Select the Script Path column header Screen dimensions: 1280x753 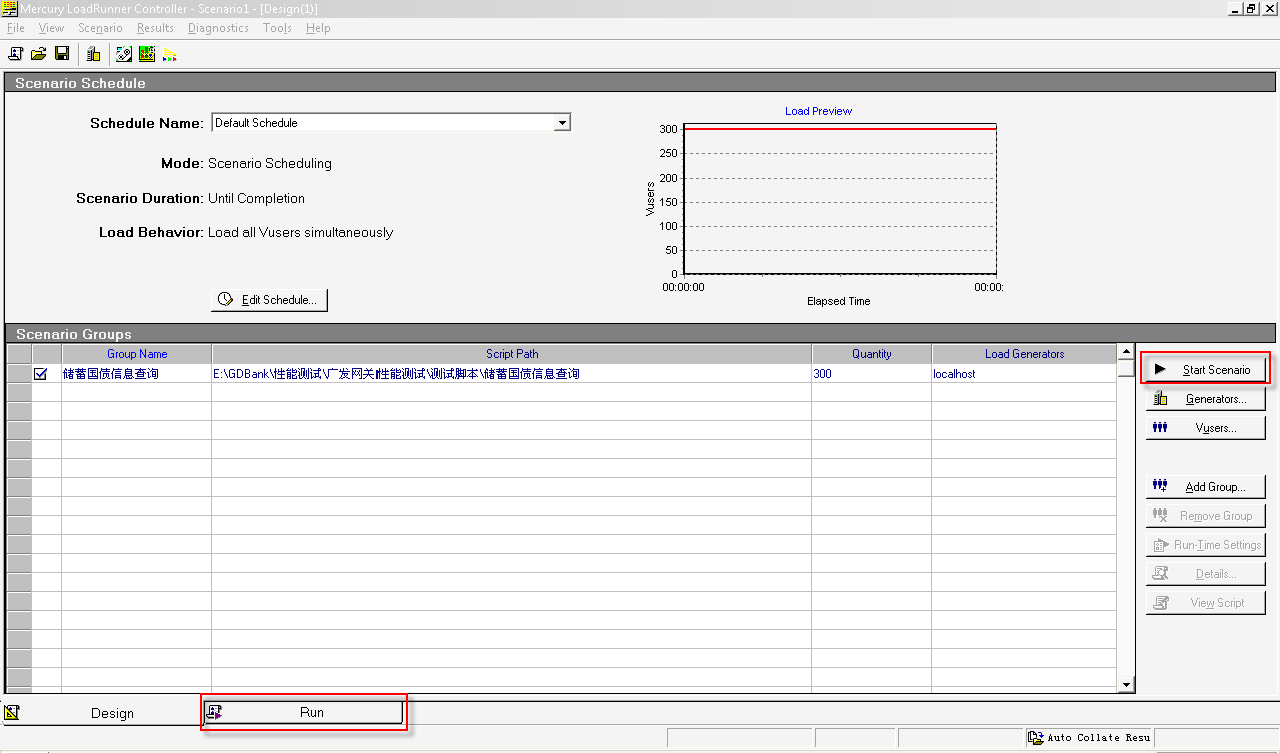tap(512, 354)
